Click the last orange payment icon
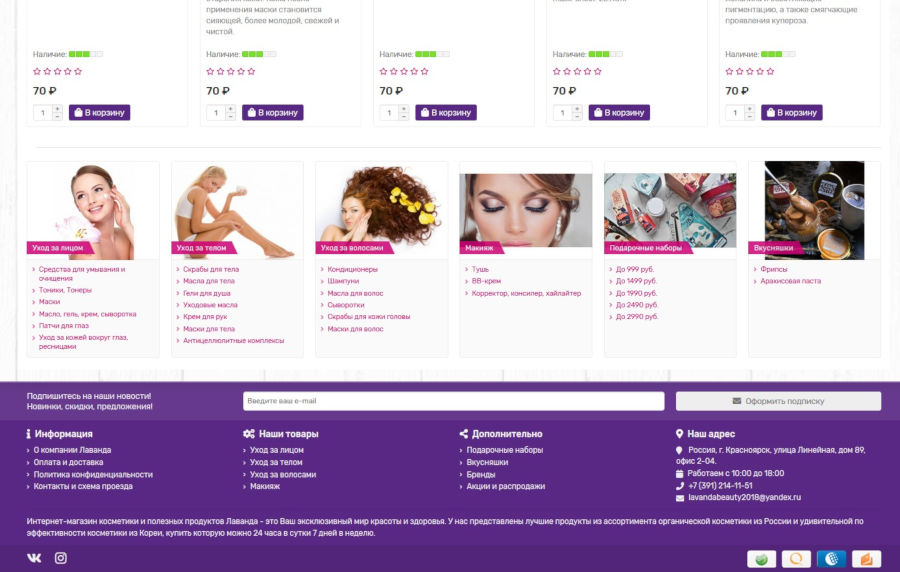 tap(866, 559)
